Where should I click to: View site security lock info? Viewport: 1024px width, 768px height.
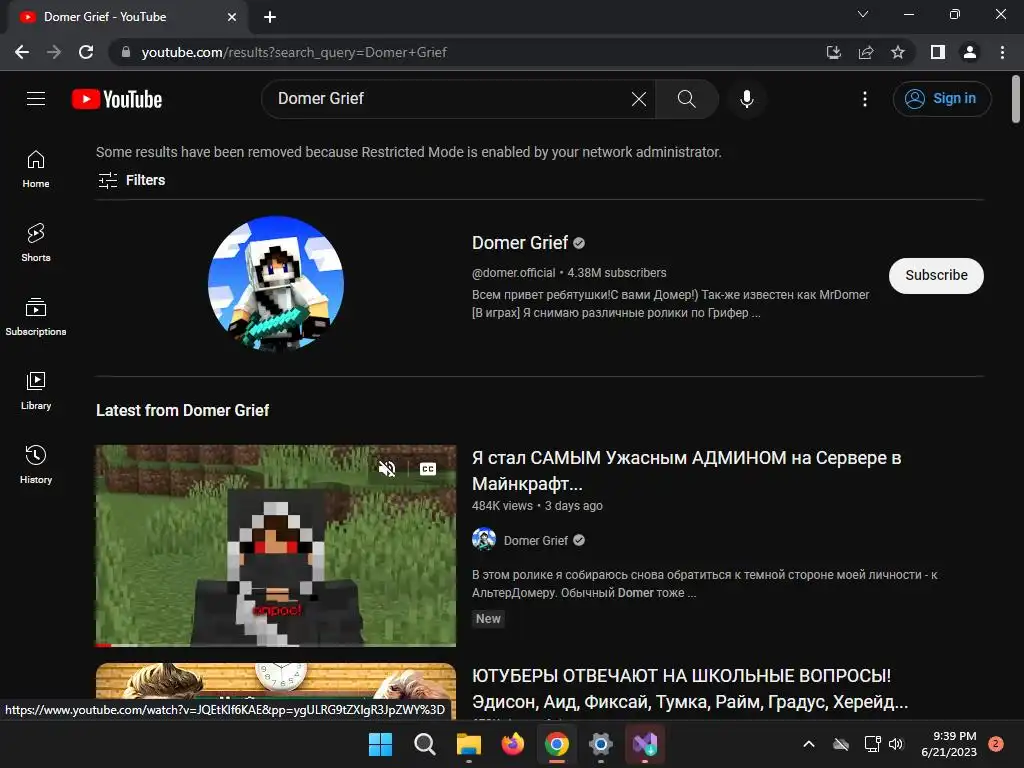[x=126, y=52]
